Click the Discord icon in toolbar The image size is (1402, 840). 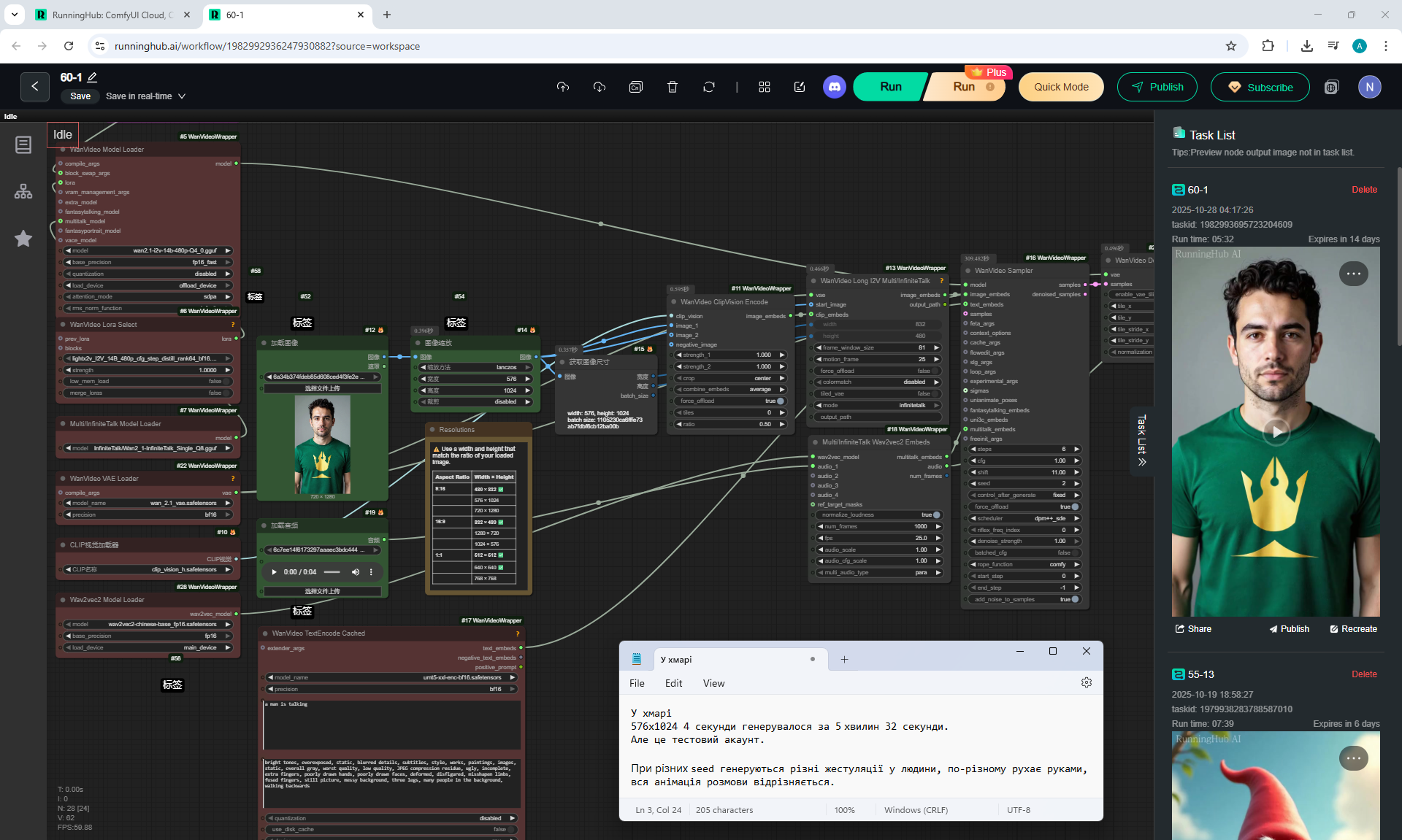pyautogui.click(x=834, y=87)
